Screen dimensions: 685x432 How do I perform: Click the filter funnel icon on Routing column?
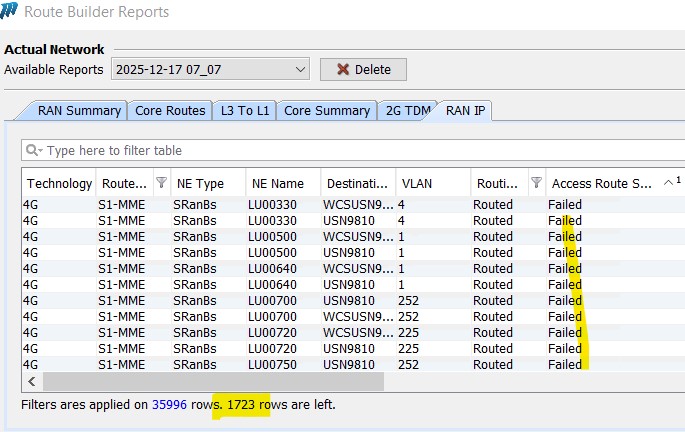tap(536, 183)
